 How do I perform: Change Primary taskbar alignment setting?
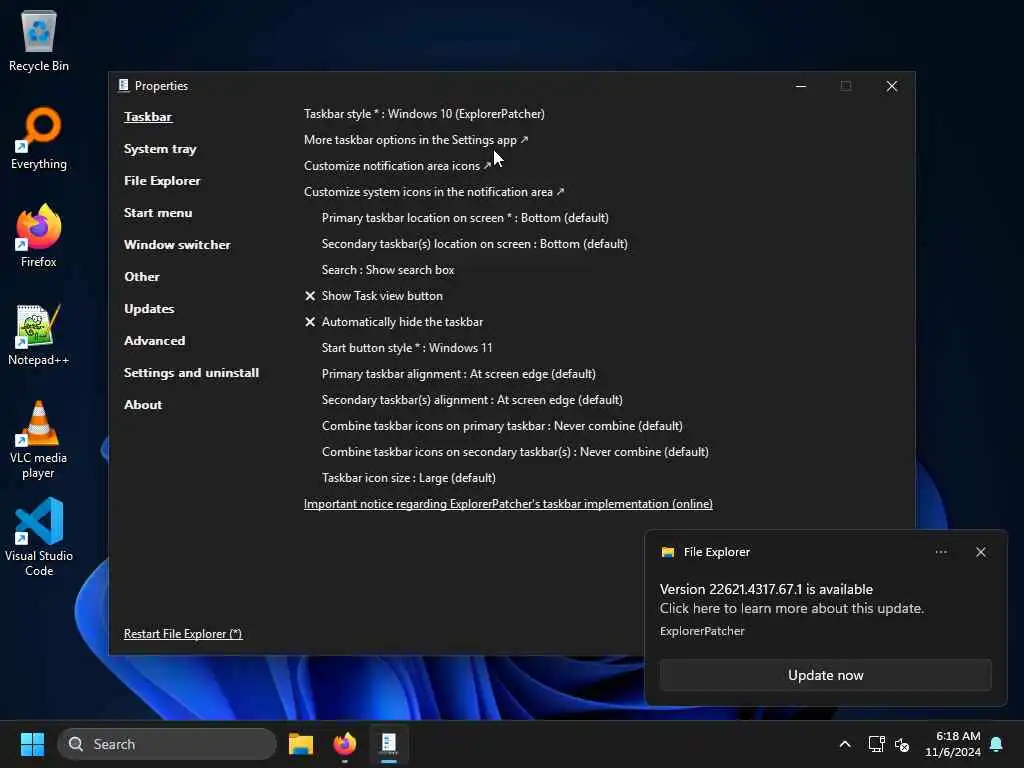(x=458, y=374)
